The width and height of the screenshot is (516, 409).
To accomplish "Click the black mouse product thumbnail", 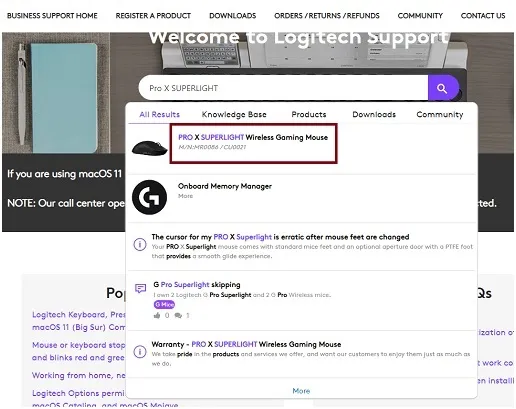I will 149,148.
